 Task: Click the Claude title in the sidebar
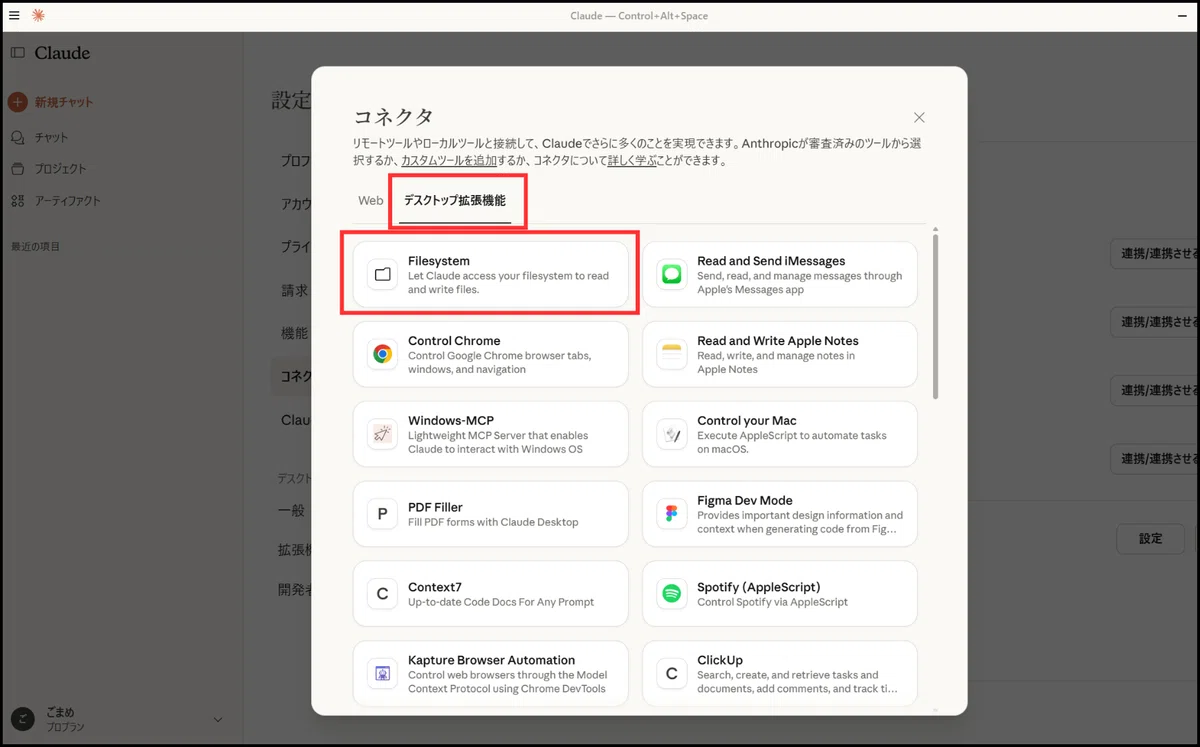[x=62, y=53]
